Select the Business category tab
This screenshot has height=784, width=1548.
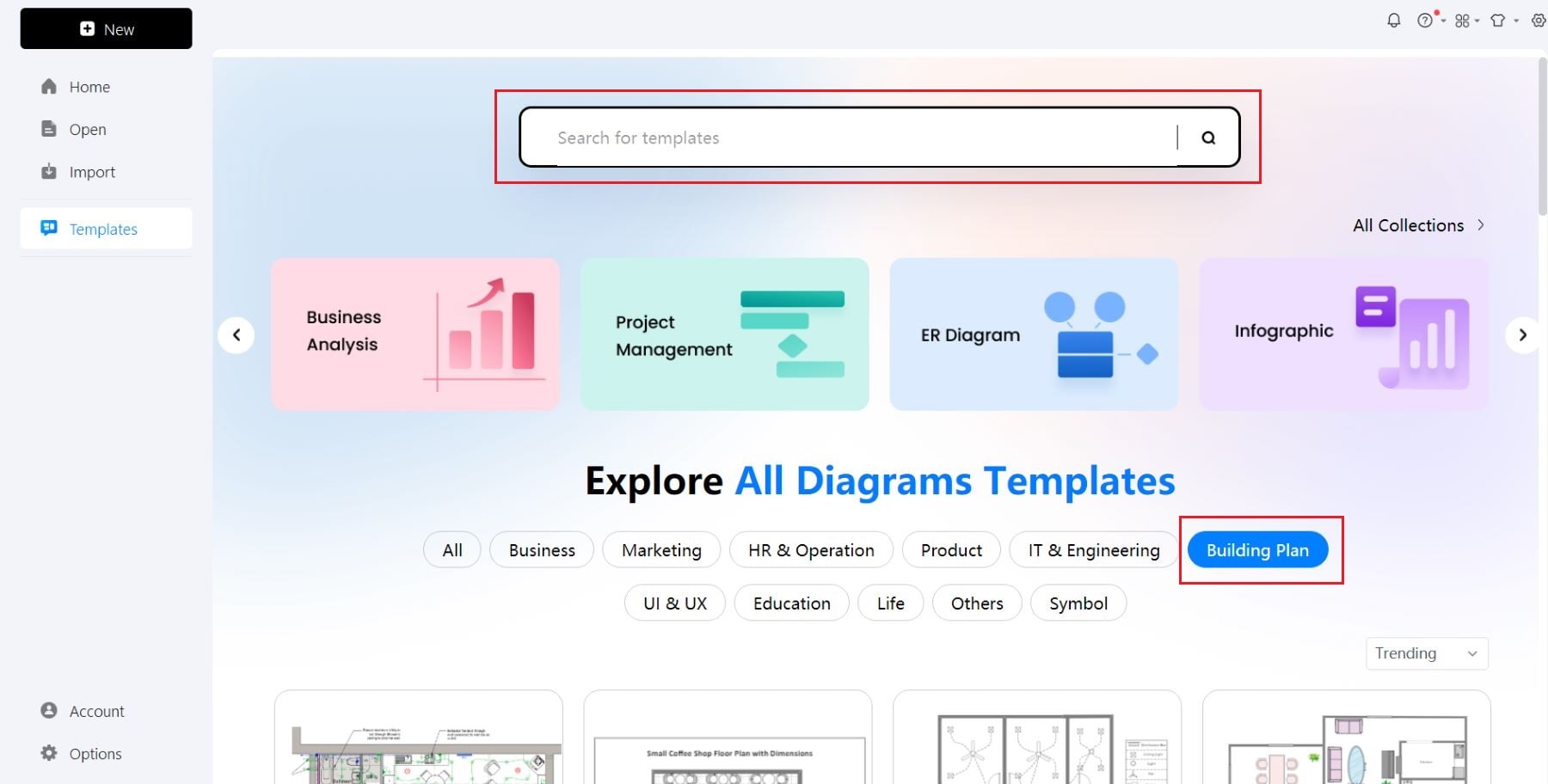coord(542,550)
